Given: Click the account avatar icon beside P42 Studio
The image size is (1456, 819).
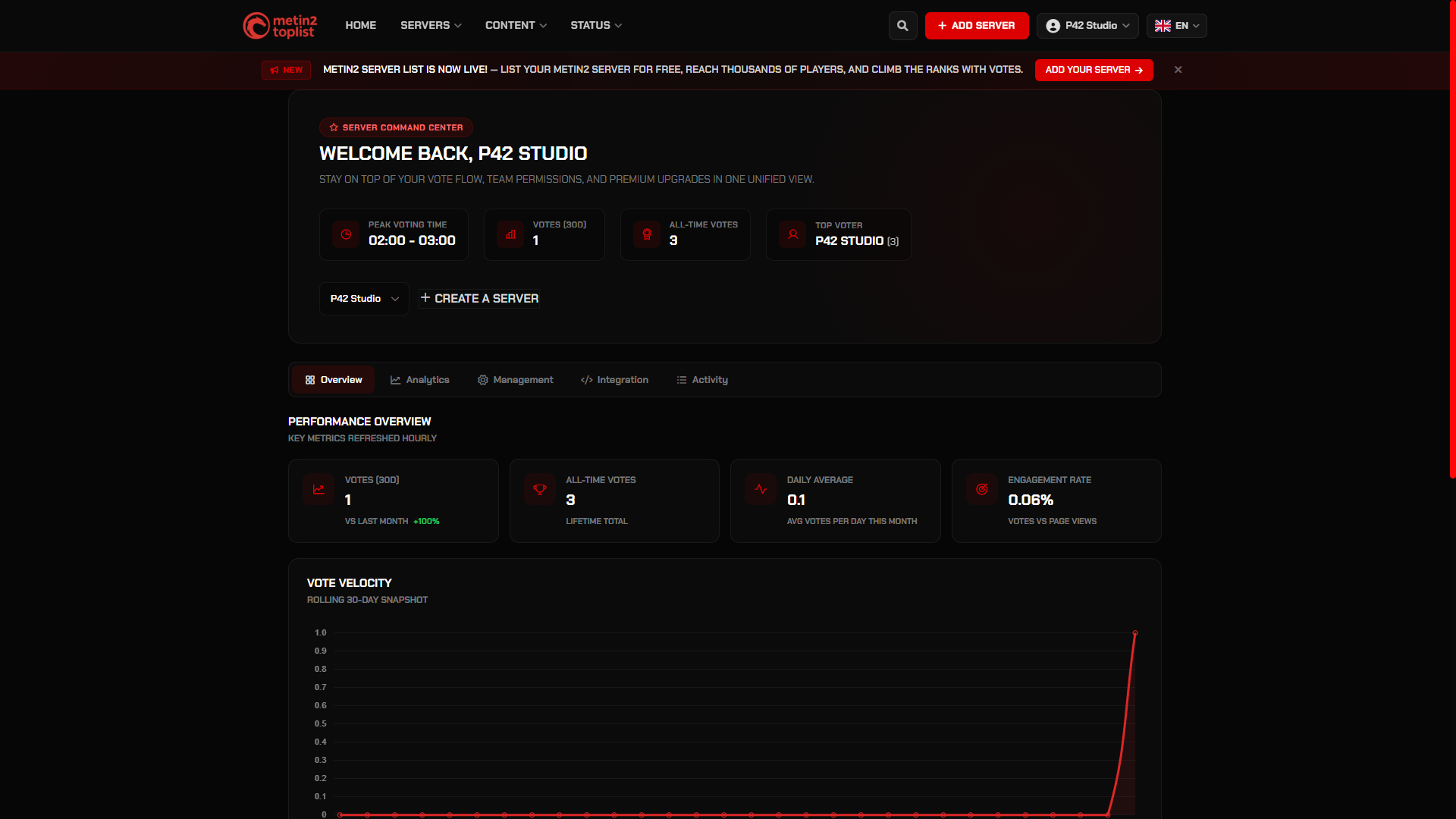Looking at the screenshot, I should point(1053,26).
